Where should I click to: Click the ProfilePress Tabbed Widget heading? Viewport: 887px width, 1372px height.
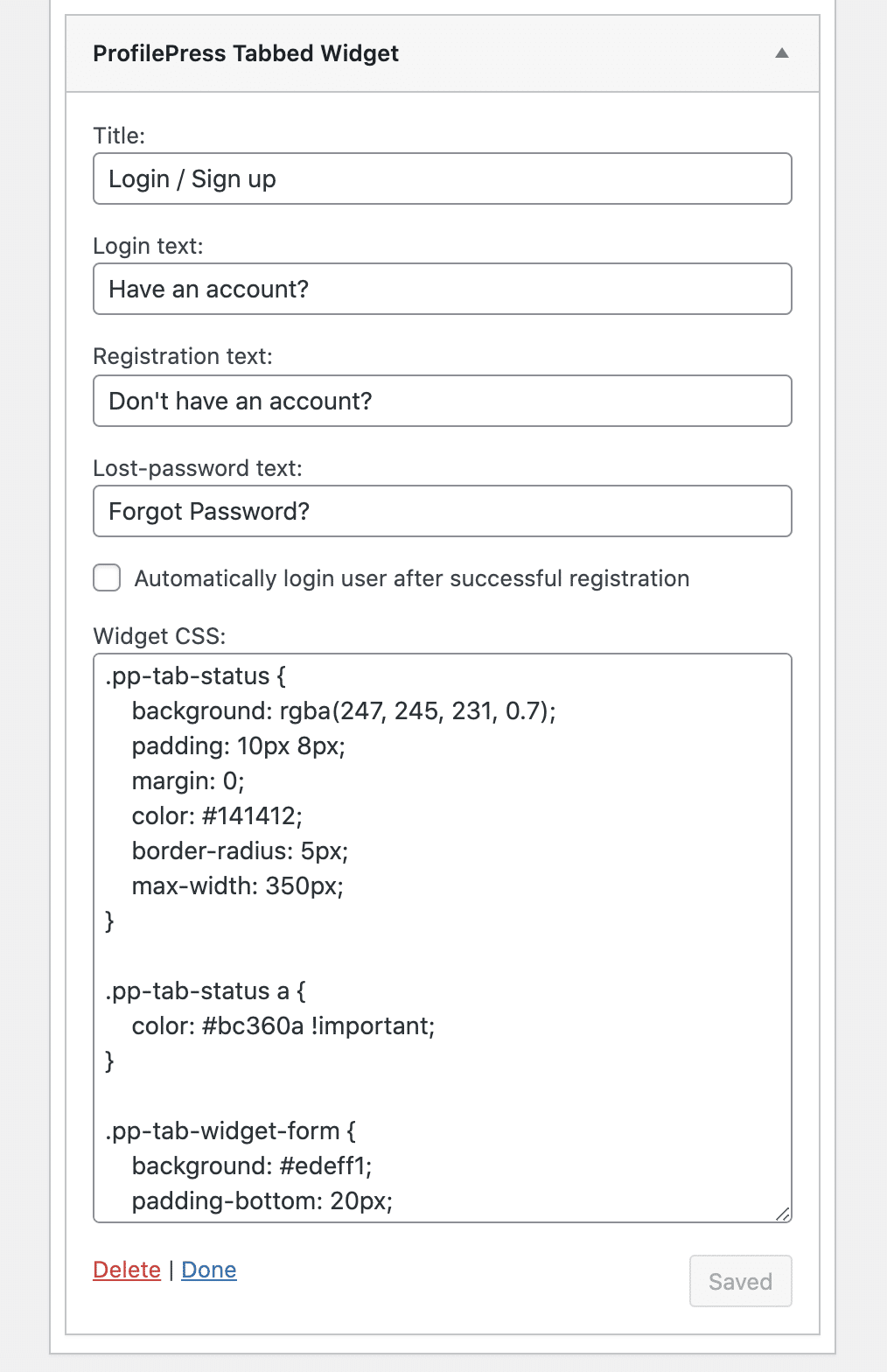pyautogui.click(x=246, y=53)
